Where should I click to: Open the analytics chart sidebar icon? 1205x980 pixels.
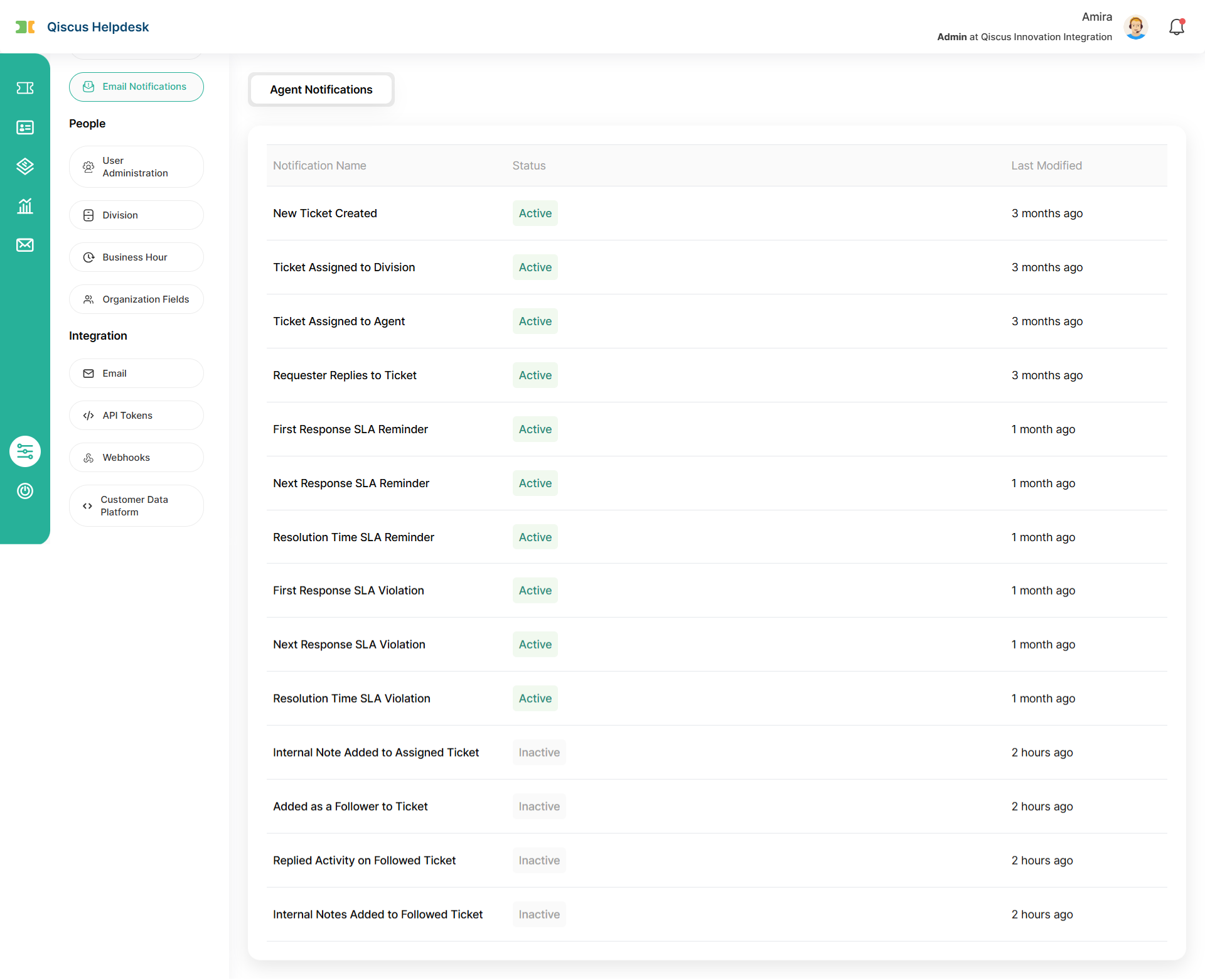point(25,206)
